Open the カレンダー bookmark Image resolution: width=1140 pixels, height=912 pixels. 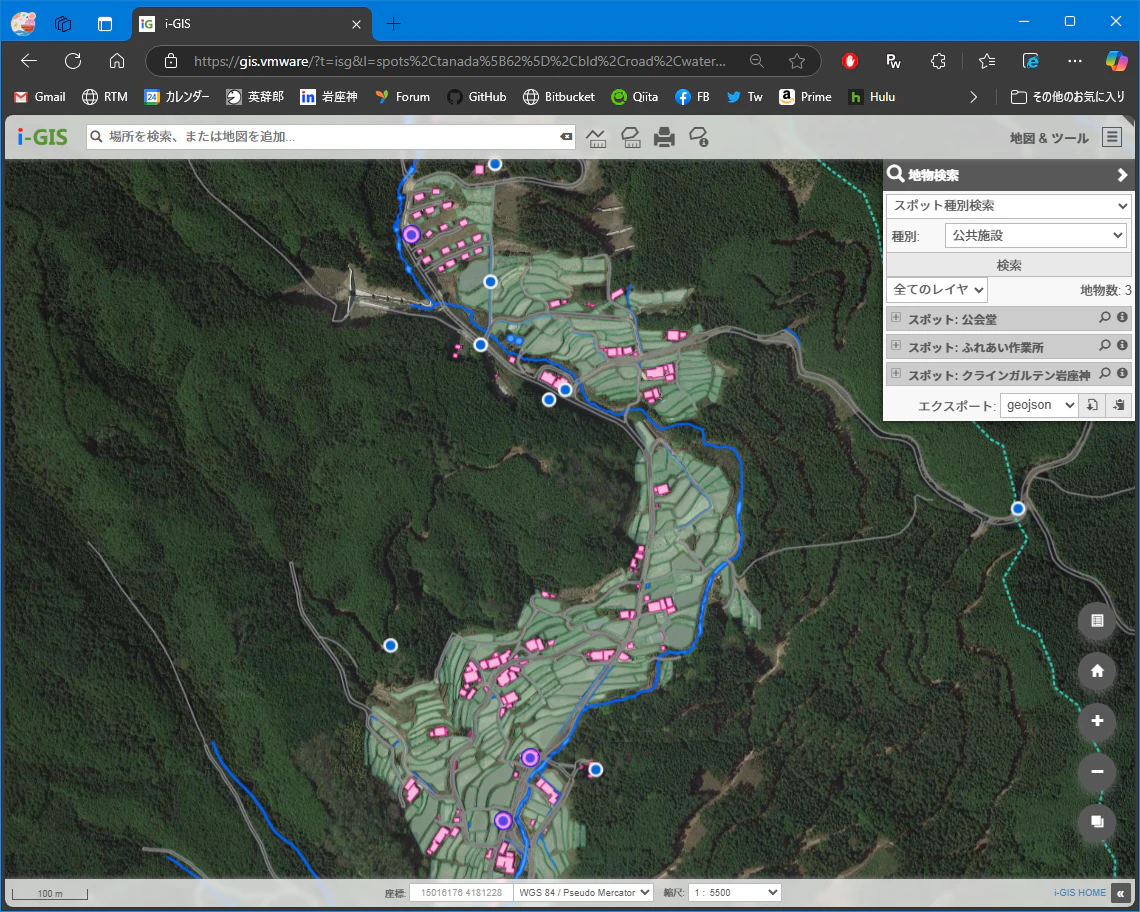pos(177,97)
